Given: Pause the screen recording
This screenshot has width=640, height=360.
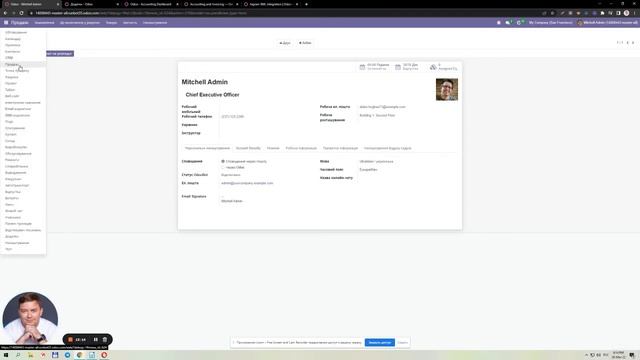Looking at the screenshot, I should (x=96, y=339).
